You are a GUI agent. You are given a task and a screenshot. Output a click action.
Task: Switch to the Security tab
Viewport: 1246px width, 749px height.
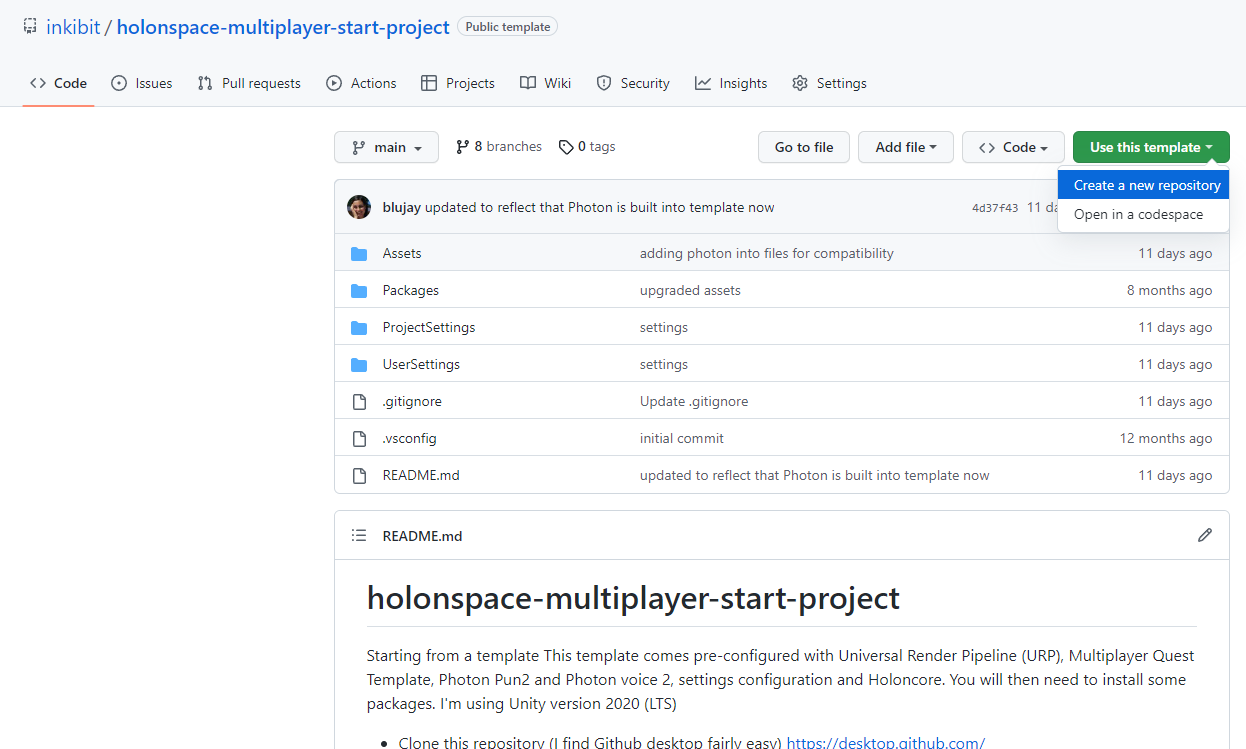(x=633, y=83)
